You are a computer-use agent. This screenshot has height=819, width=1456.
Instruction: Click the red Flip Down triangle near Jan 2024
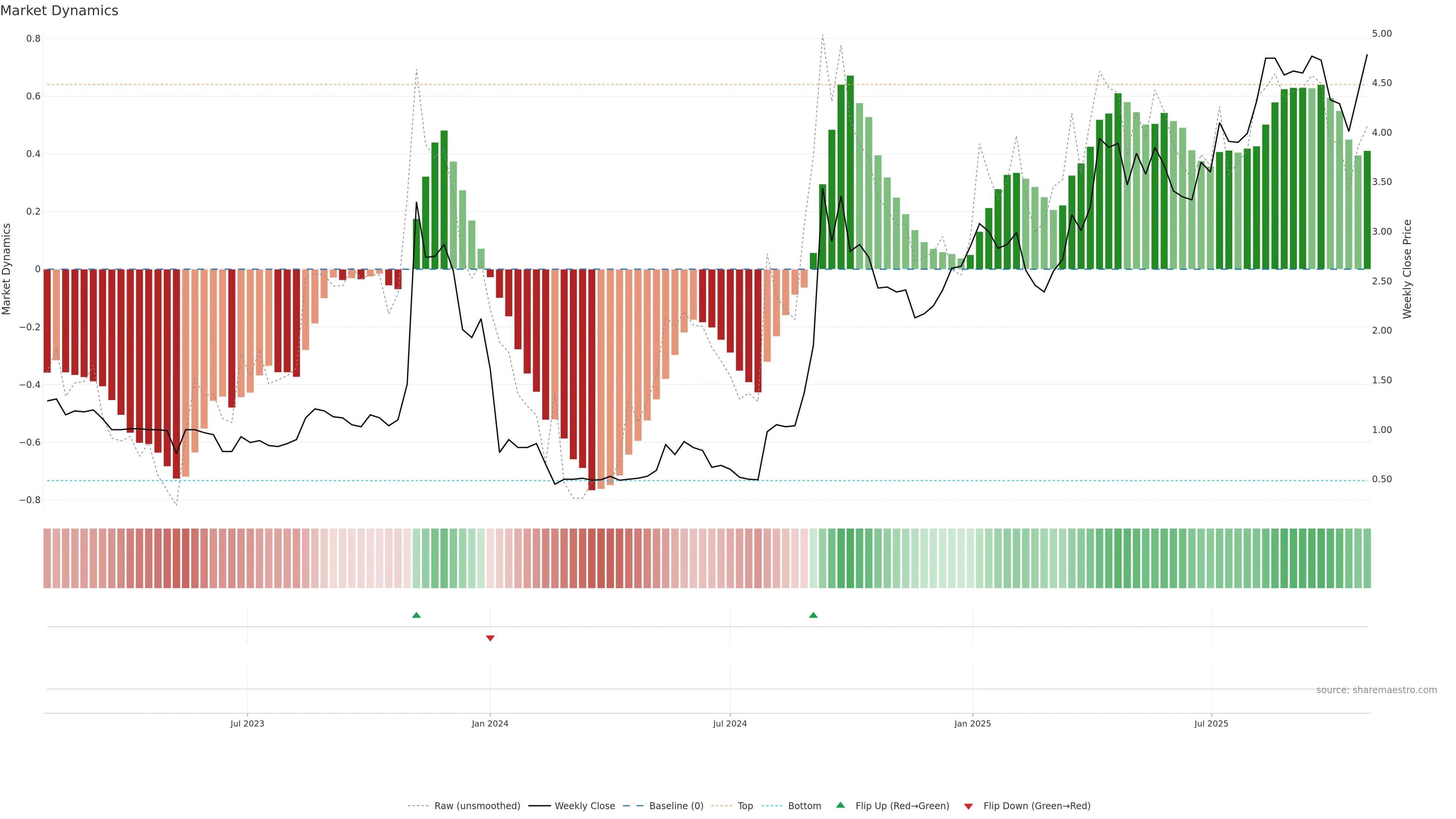(x=490, y=638)
